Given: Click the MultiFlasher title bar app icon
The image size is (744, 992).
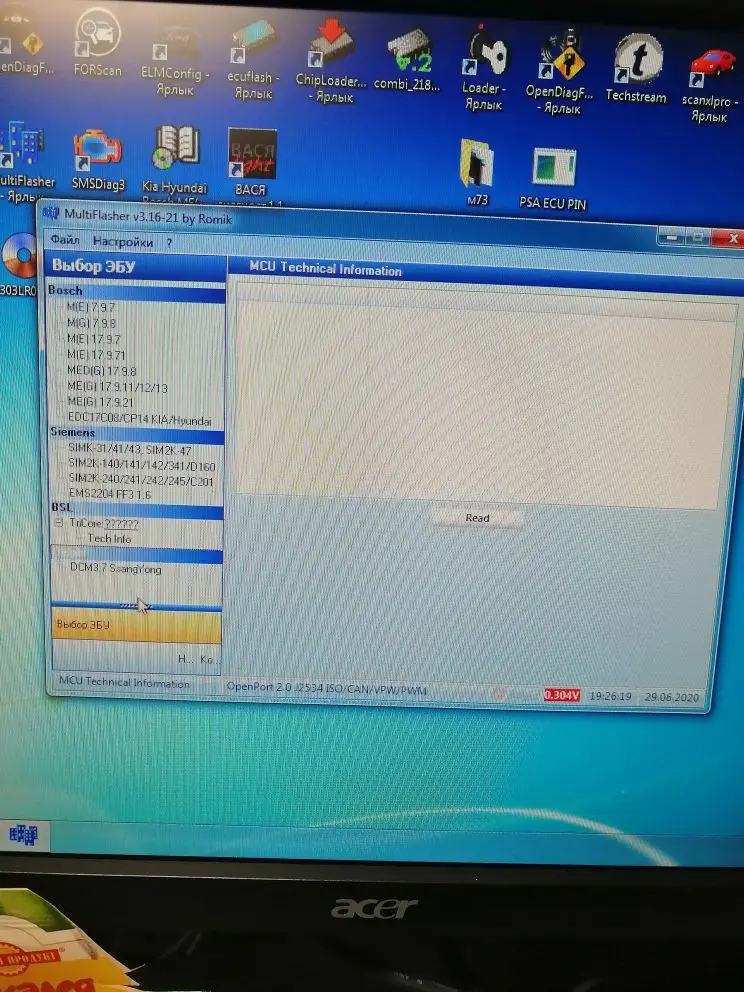Looking at the screenshot, I should click(51, 213).
